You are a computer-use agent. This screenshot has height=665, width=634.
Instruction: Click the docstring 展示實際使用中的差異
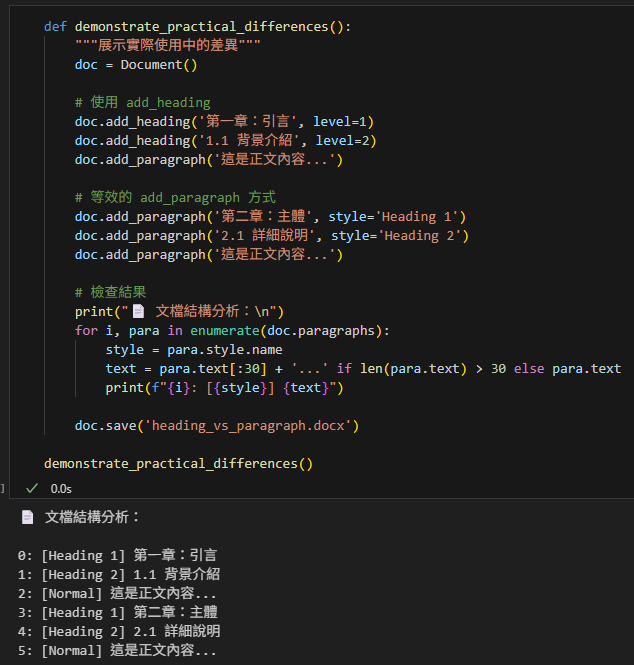(x=168, y=45)
